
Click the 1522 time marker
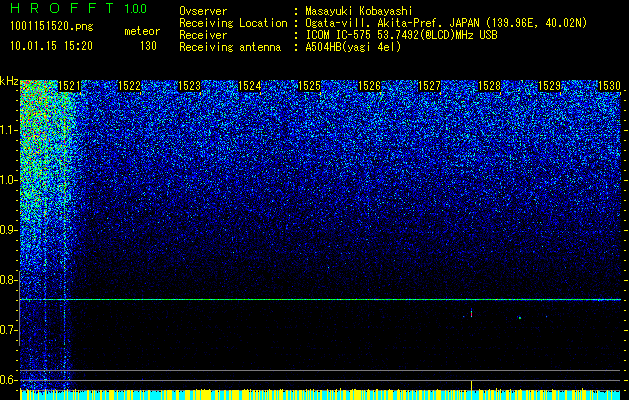pos(130,86)
